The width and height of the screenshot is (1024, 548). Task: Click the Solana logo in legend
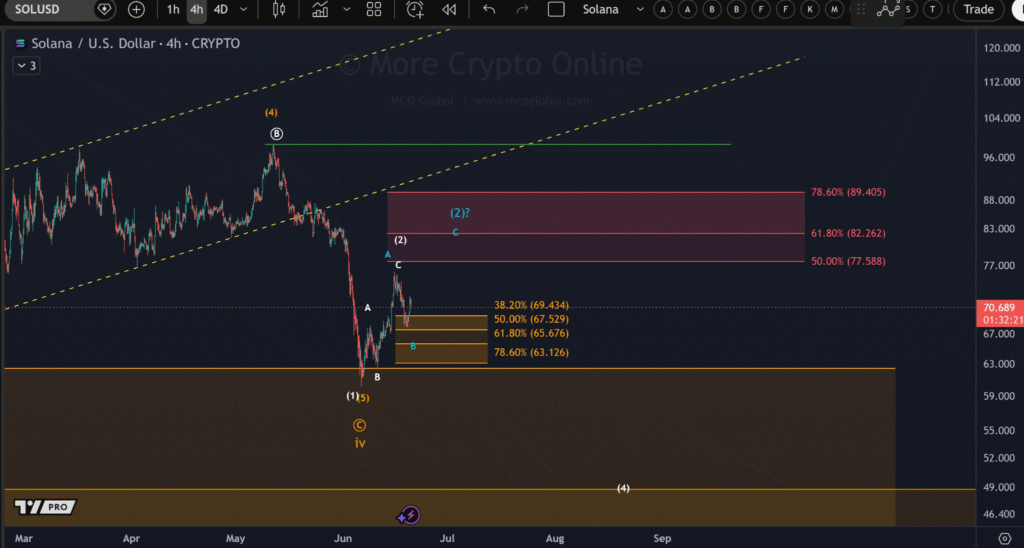pyautogui.click(x=20, y=44)
